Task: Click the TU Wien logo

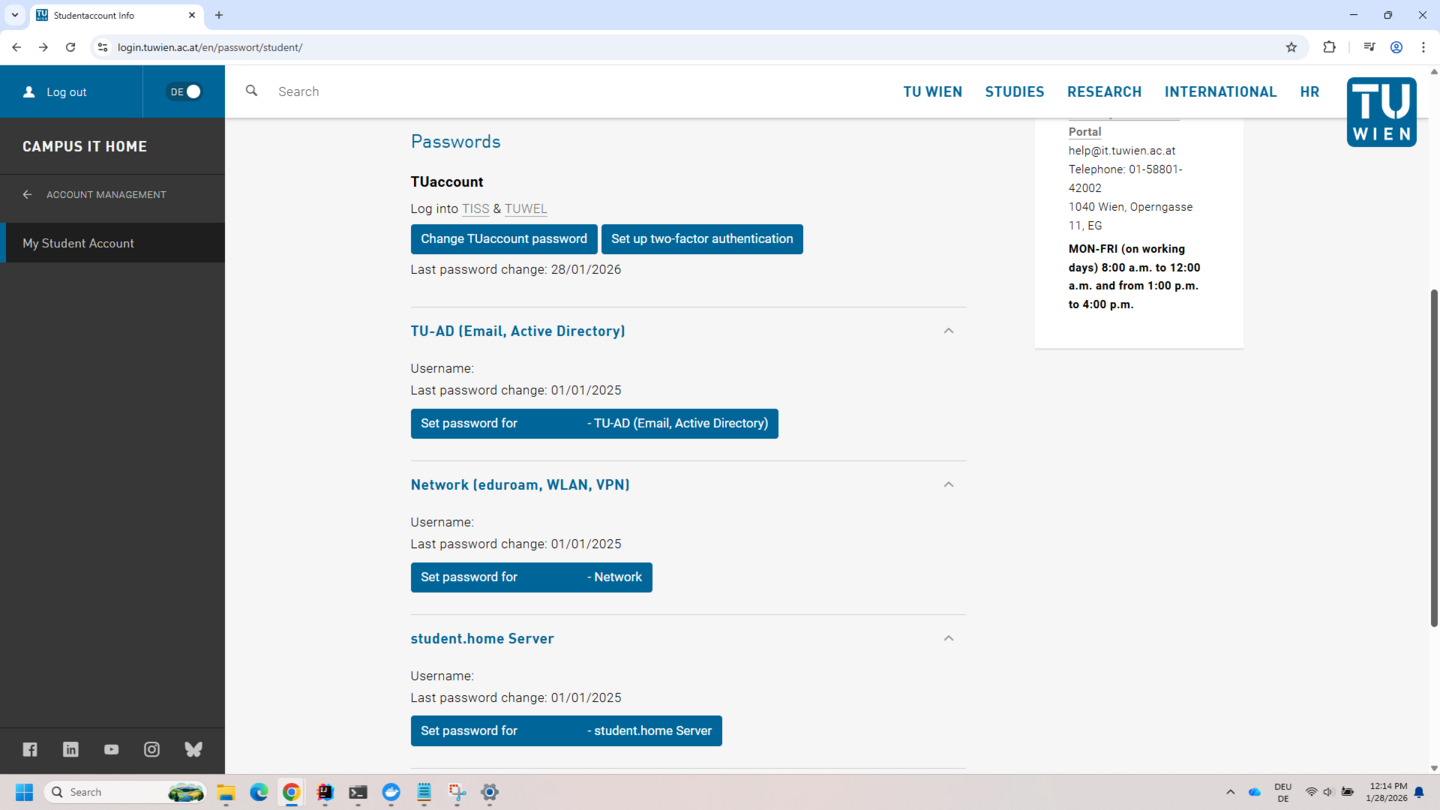Action: [1381, 112]
